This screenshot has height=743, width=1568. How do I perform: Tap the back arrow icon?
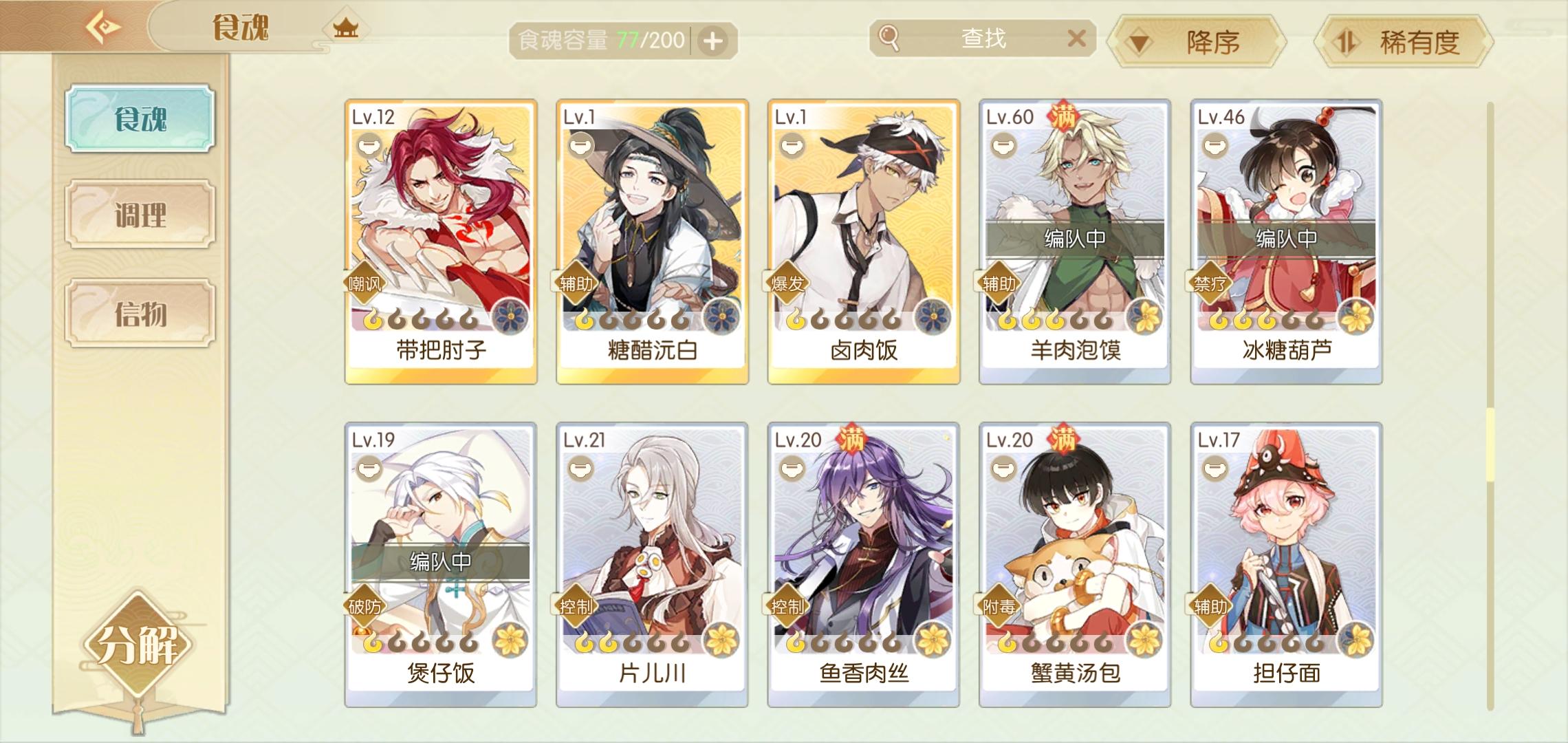(x=103, y=28)
